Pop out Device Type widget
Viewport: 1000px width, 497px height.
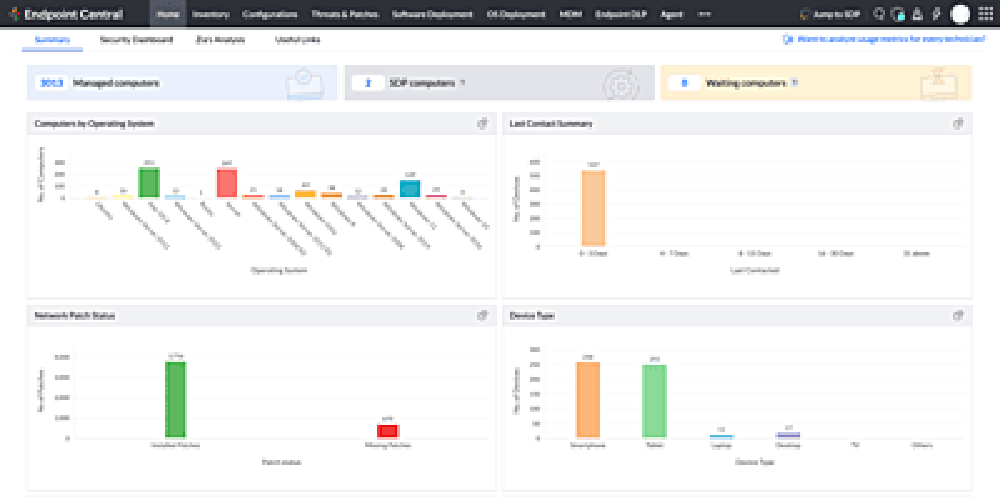(x=958, y=316)
